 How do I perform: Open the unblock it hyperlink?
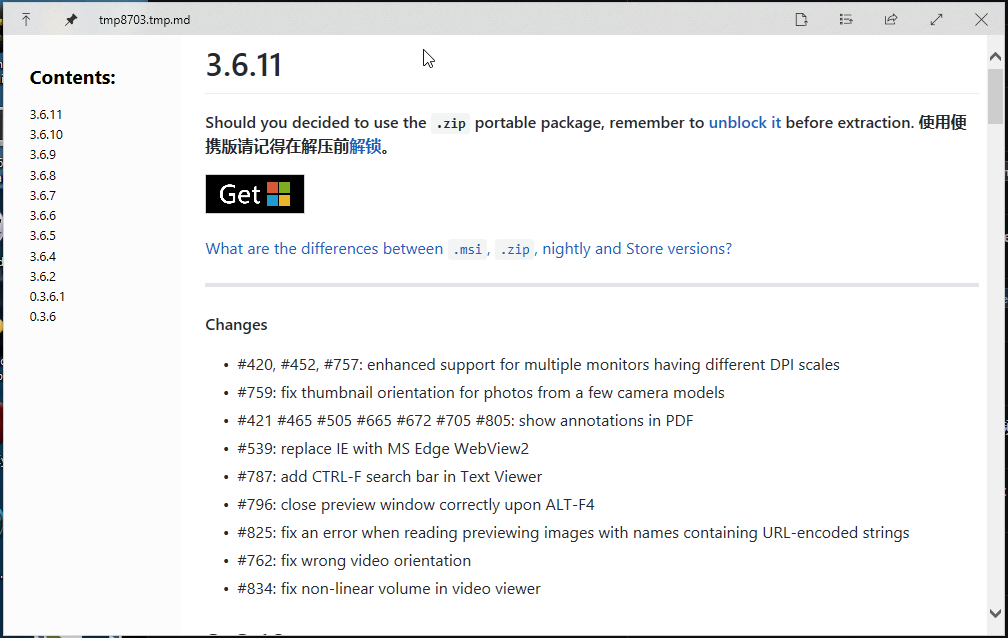(745, 122)
